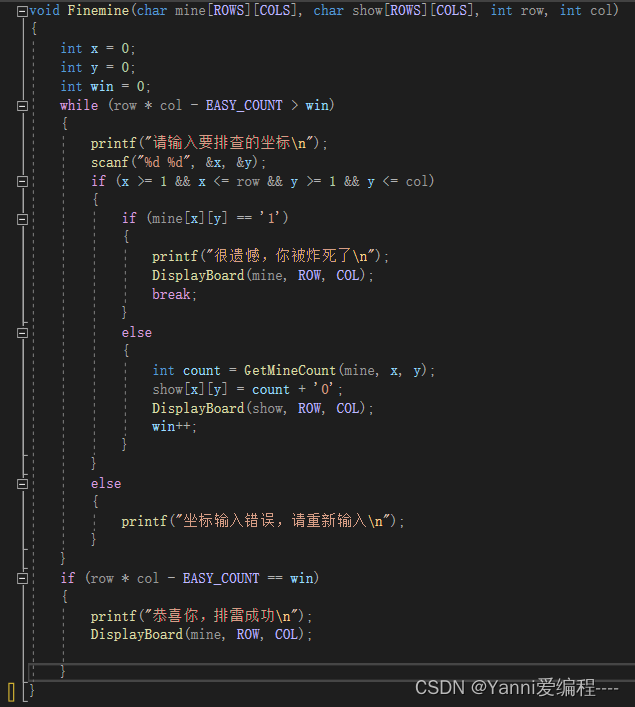Collapse the if mine[x][y] == '1' block

tap(22, 220)
